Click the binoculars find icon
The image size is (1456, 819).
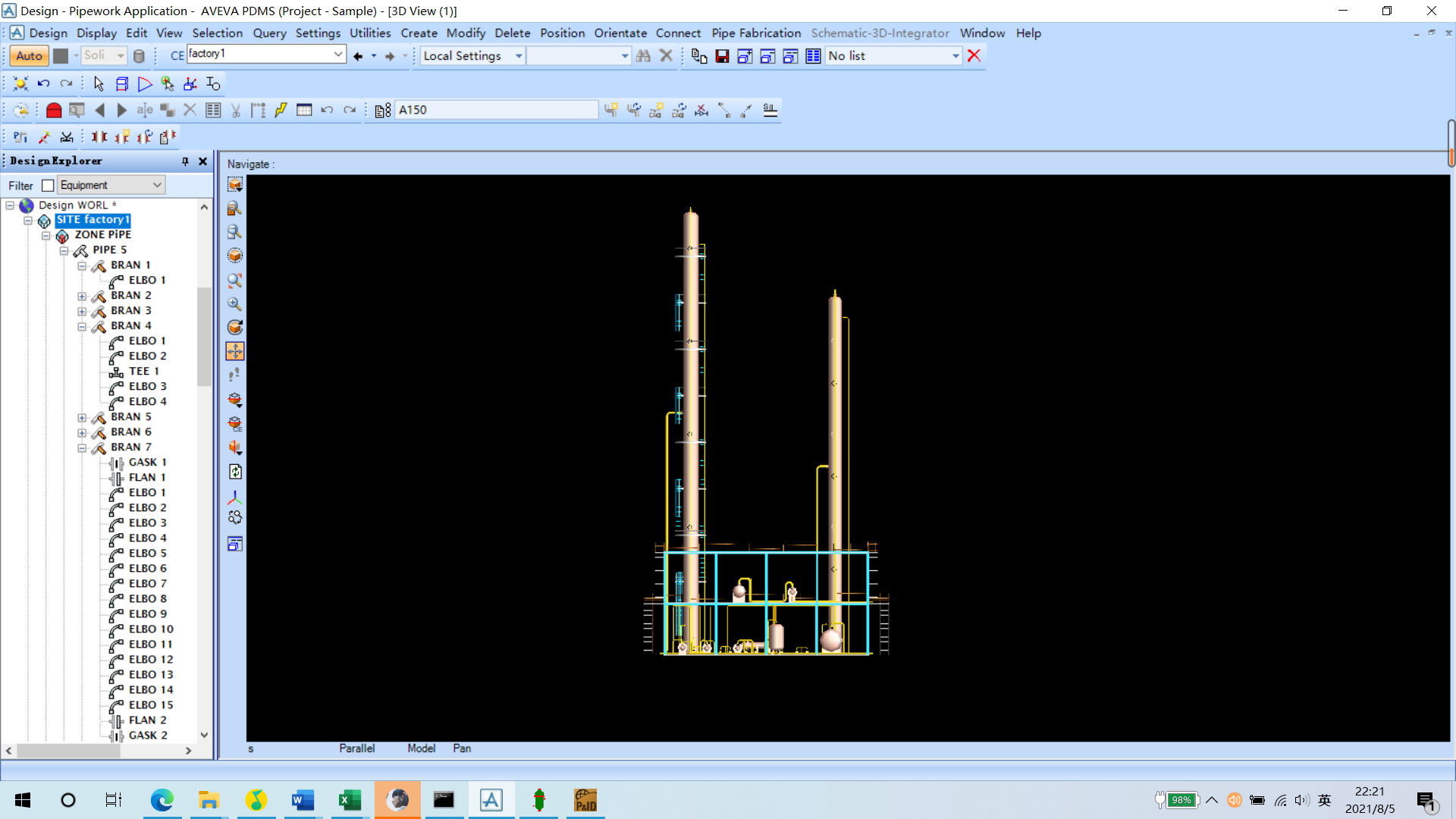click(643, 56)
